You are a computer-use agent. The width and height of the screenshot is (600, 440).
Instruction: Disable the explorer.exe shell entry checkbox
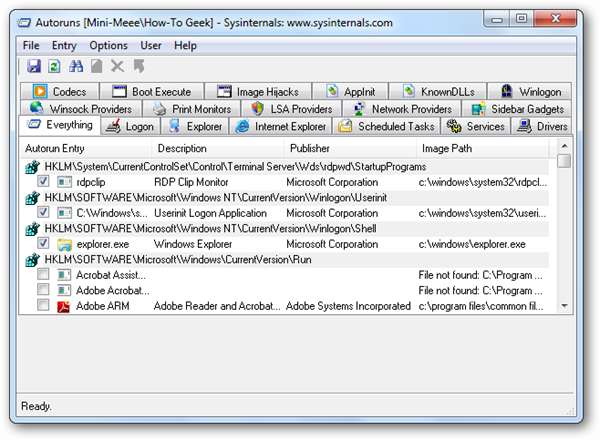(43, 244)
